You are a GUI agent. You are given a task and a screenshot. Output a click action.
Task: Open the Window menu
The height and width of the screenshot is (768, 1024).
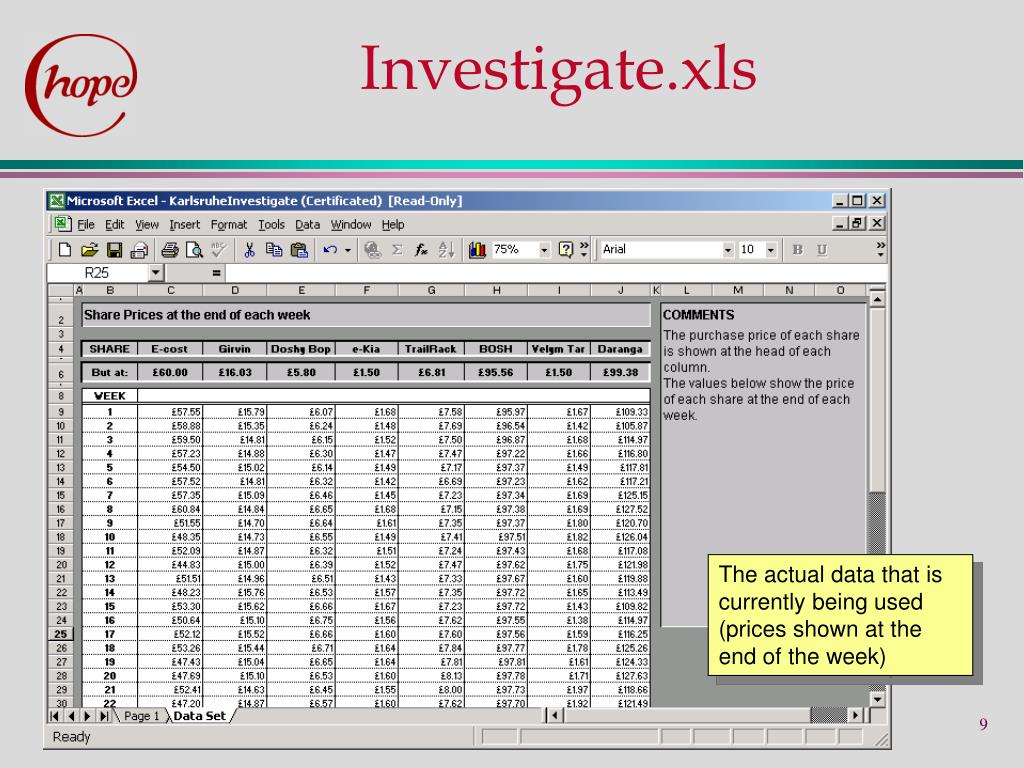[x=351, y=225]
